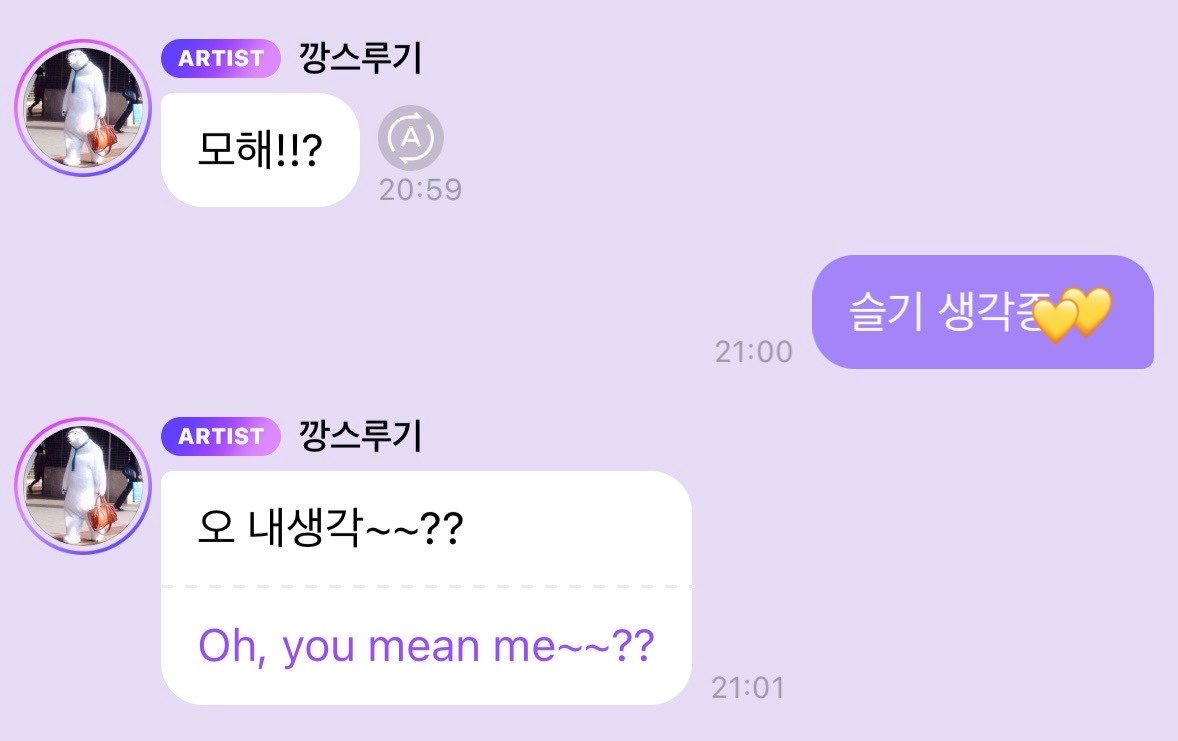Image resolution: width=1178 pixels, height=741 pixels.
Task: Tap the Korean text 오 내생각~~??
Action: (331, 528)
